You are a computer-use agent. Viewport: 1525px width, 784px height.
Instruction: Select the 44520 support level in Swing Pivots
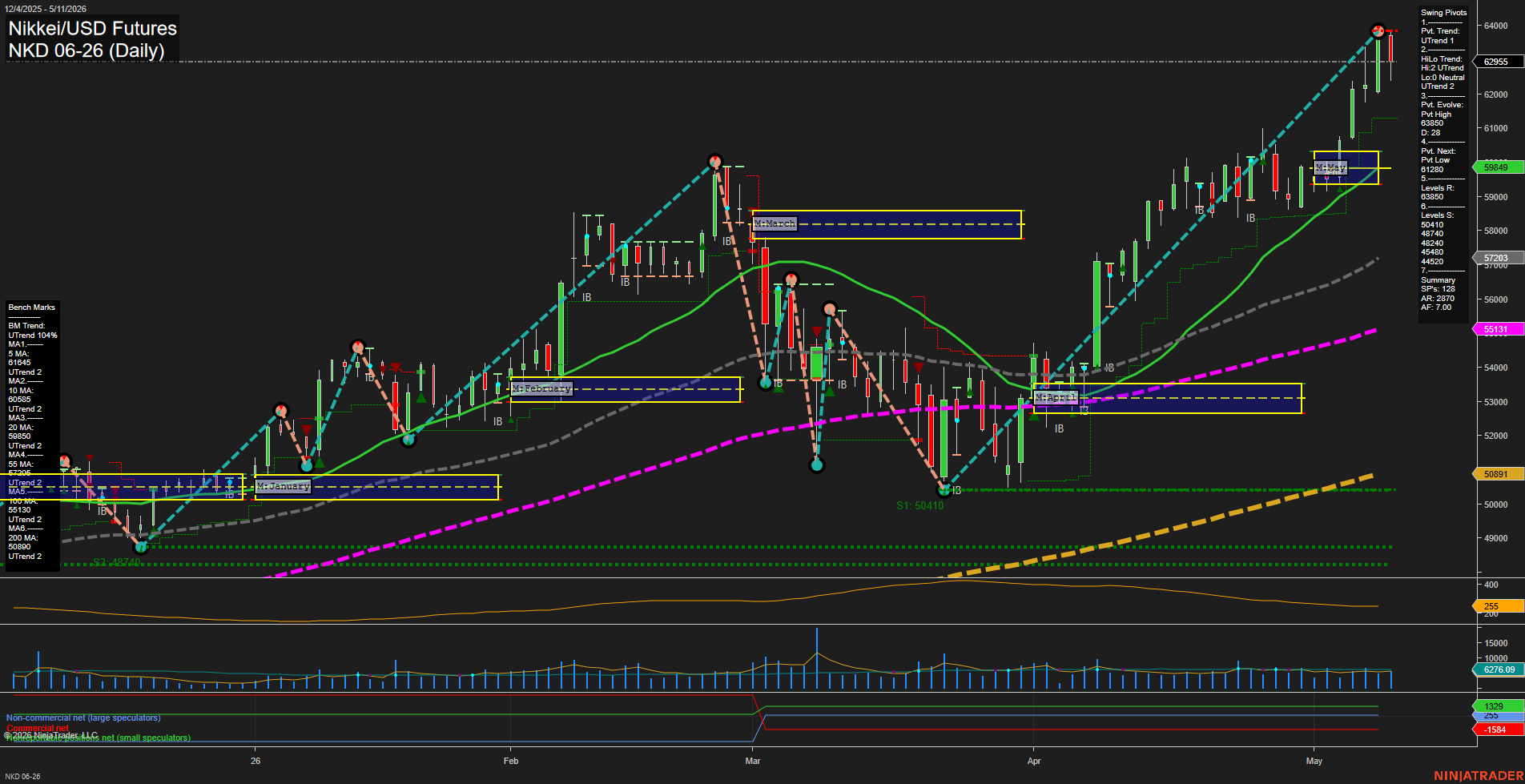click(1432, 262)
